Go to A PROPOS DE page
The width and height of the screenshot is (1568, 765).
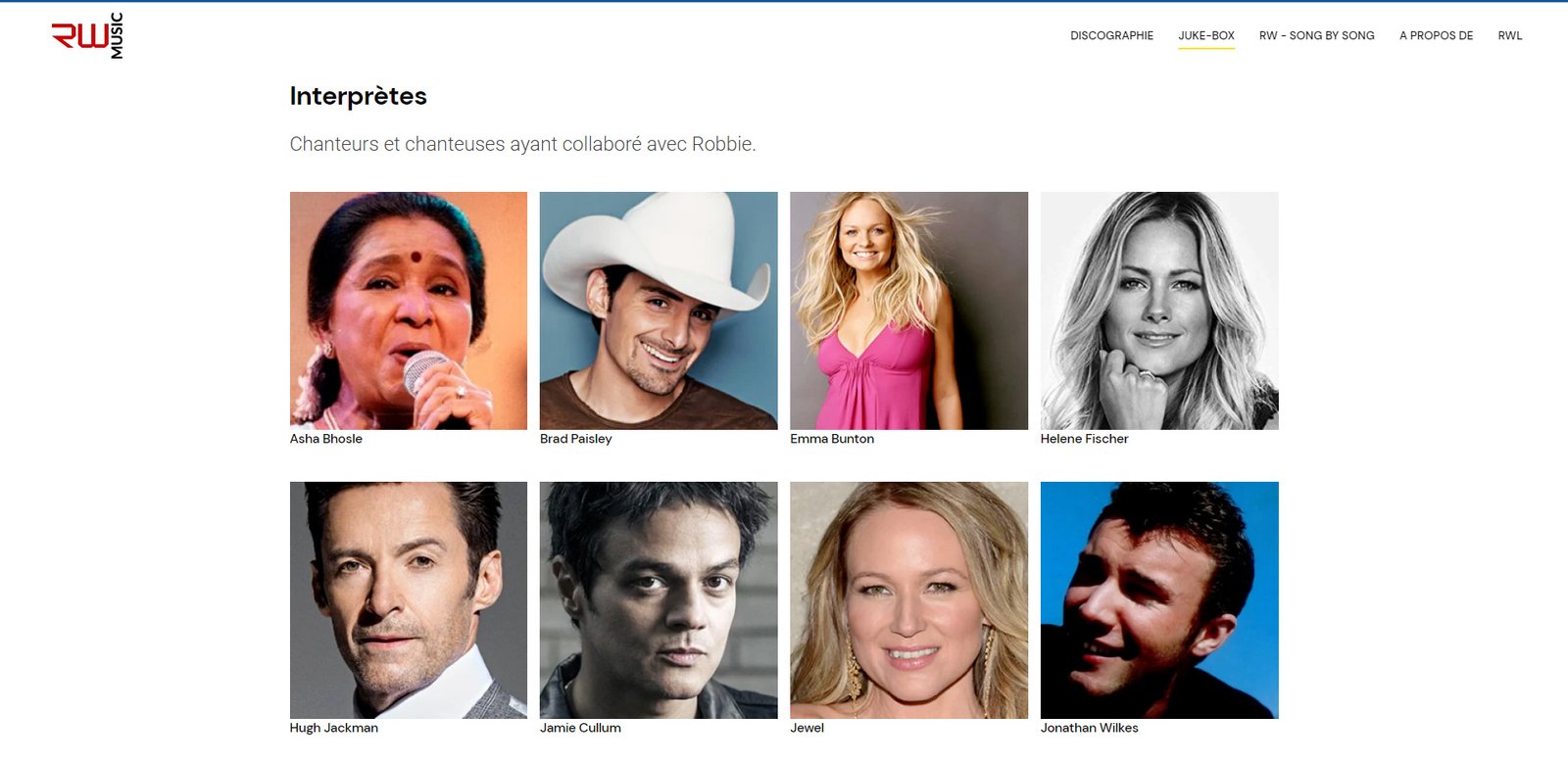1436,35
